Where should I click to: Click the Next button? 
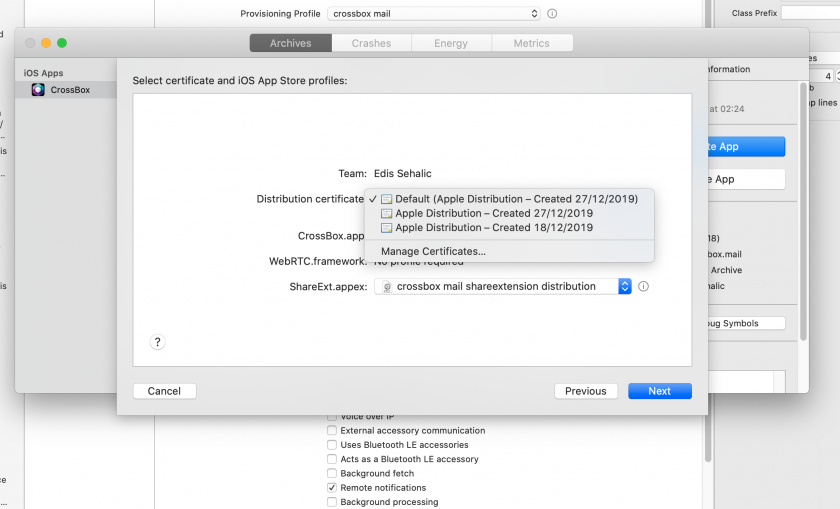[659, 391]
